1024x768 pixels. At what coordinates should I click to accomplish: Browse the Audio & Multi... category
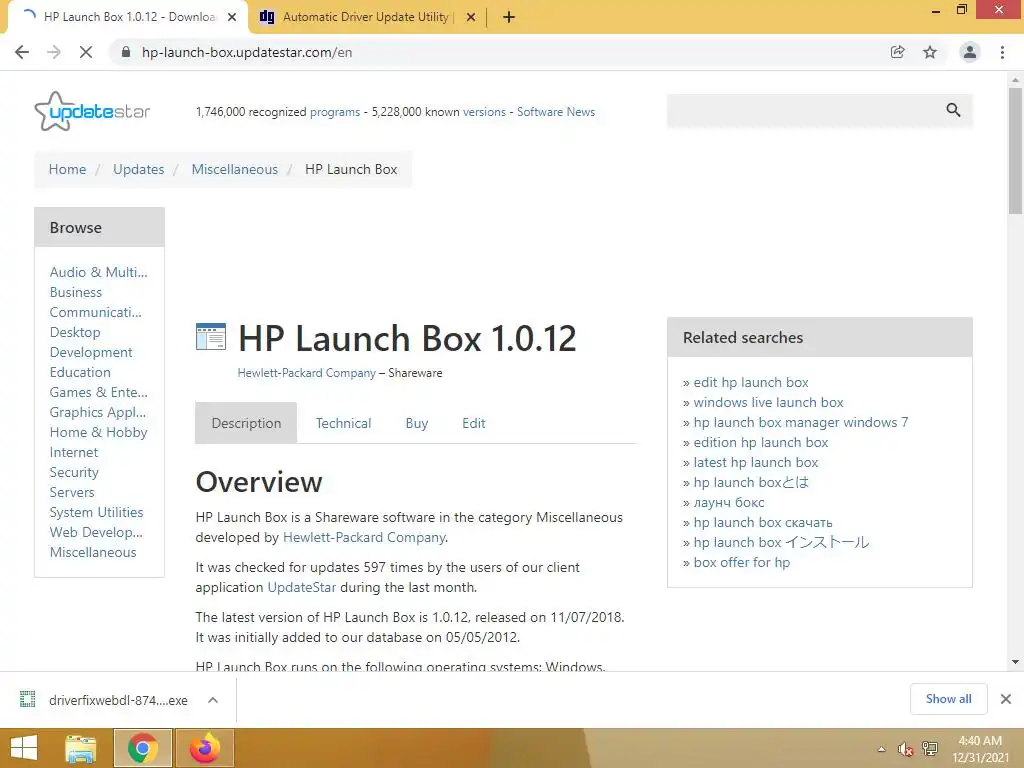click(99, 272)
